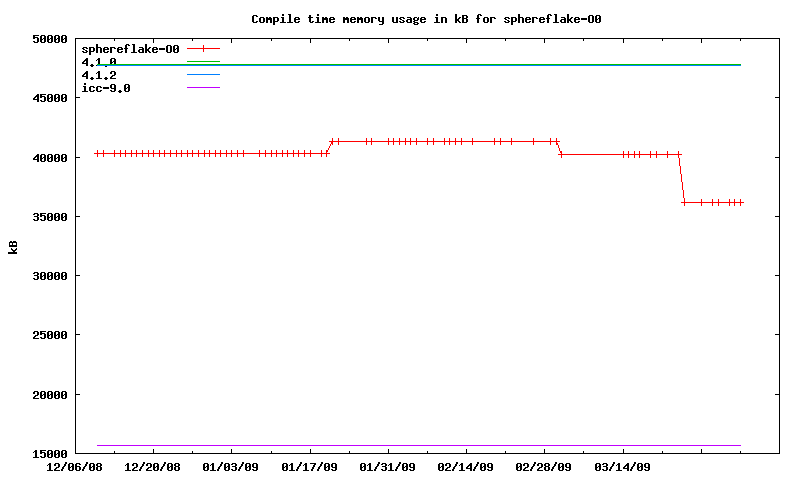Click the icc-9.0 legend line sample

point(203,88)
